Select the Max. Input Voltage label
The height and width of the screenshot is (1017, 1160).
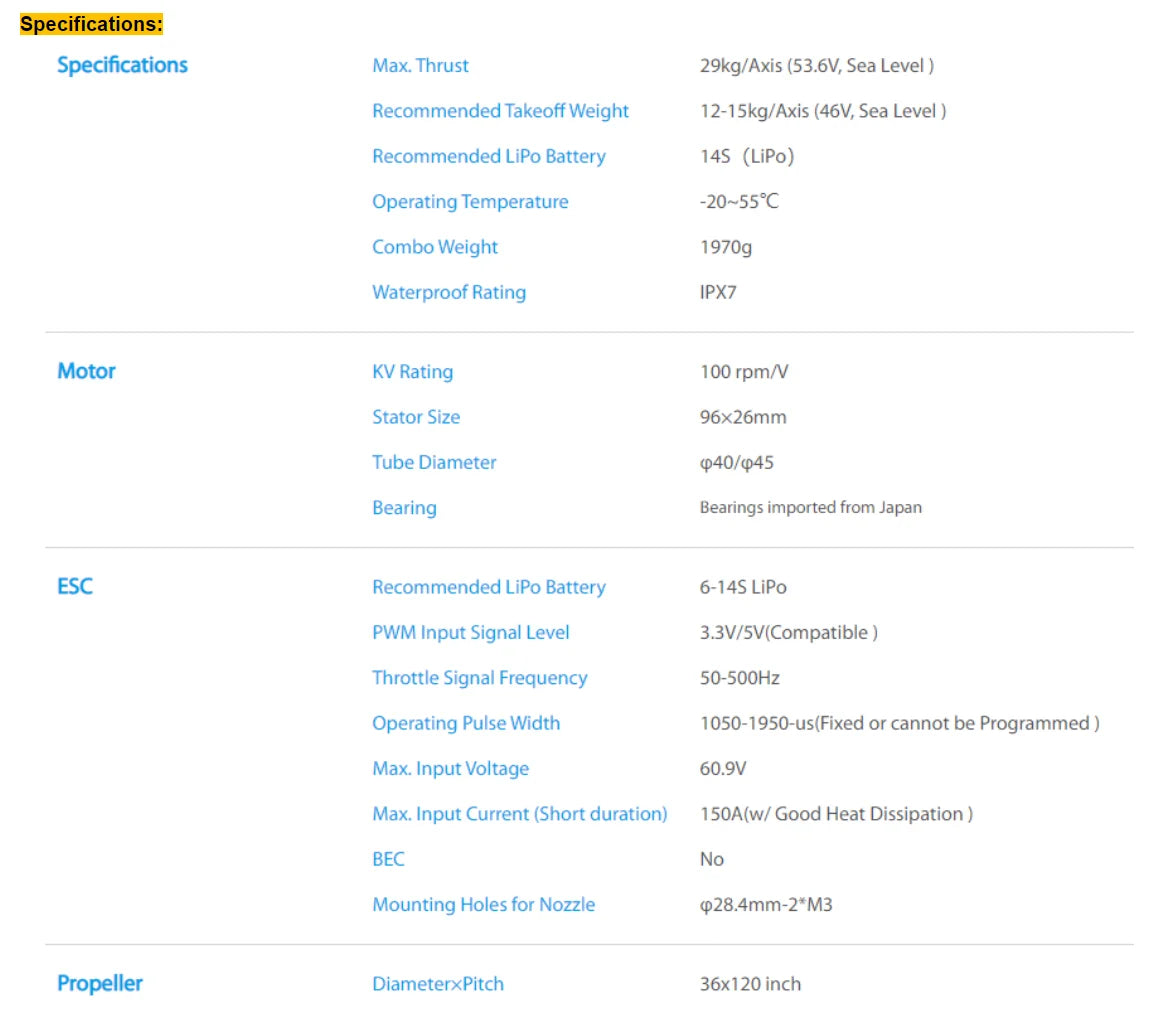pos(451,768)
